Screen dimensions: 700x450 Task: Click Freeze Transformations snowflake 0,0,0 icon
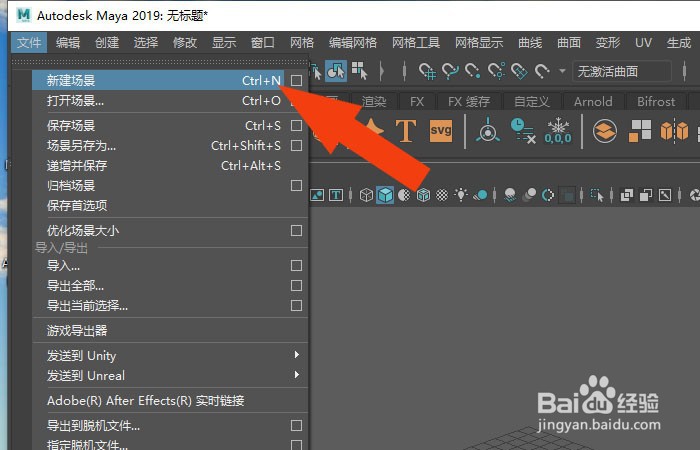pyautogui.click(x=558, y=131)
